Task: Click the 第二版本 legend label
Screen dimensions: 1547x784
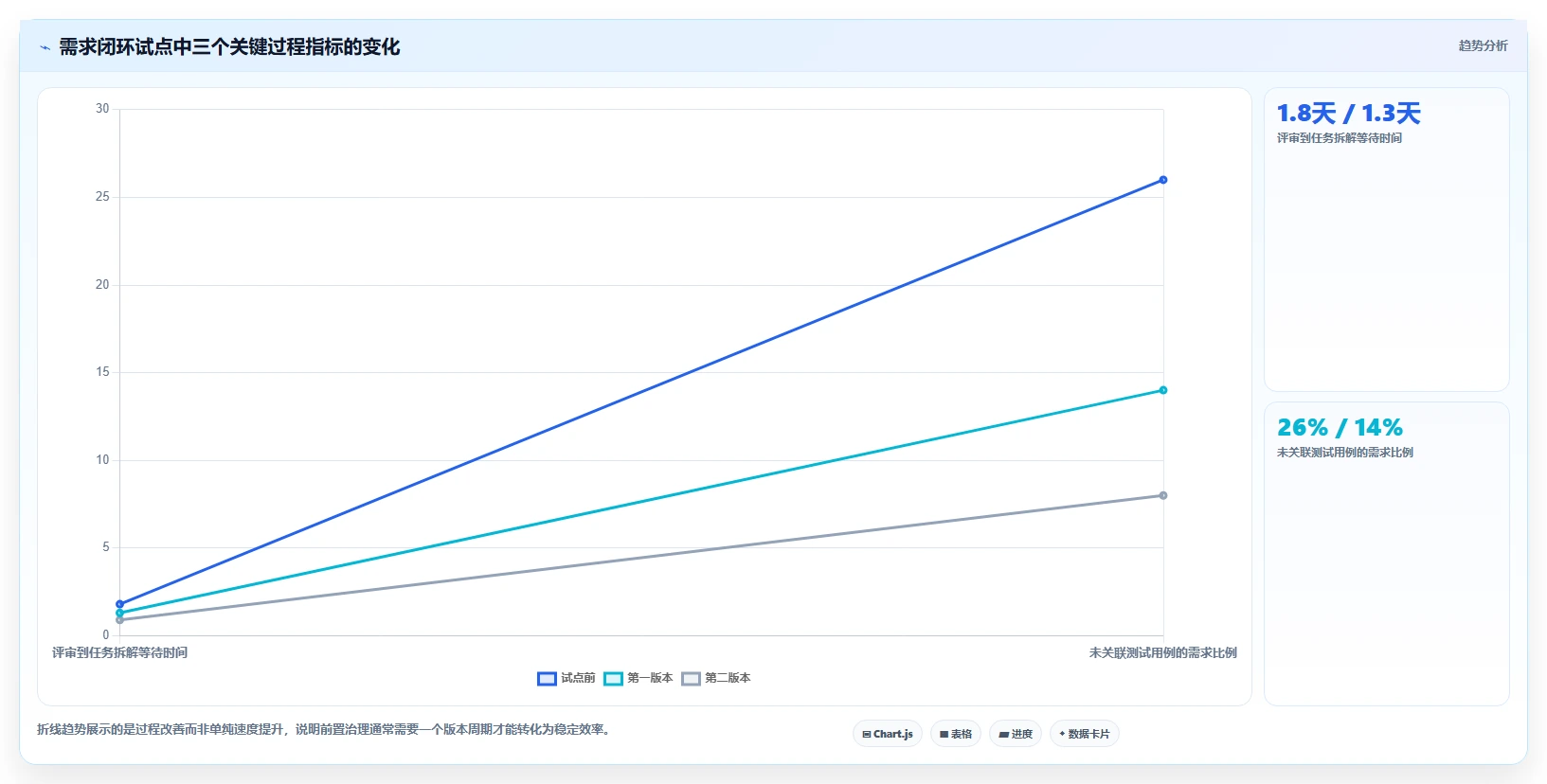Action: [x=728, y=678]
